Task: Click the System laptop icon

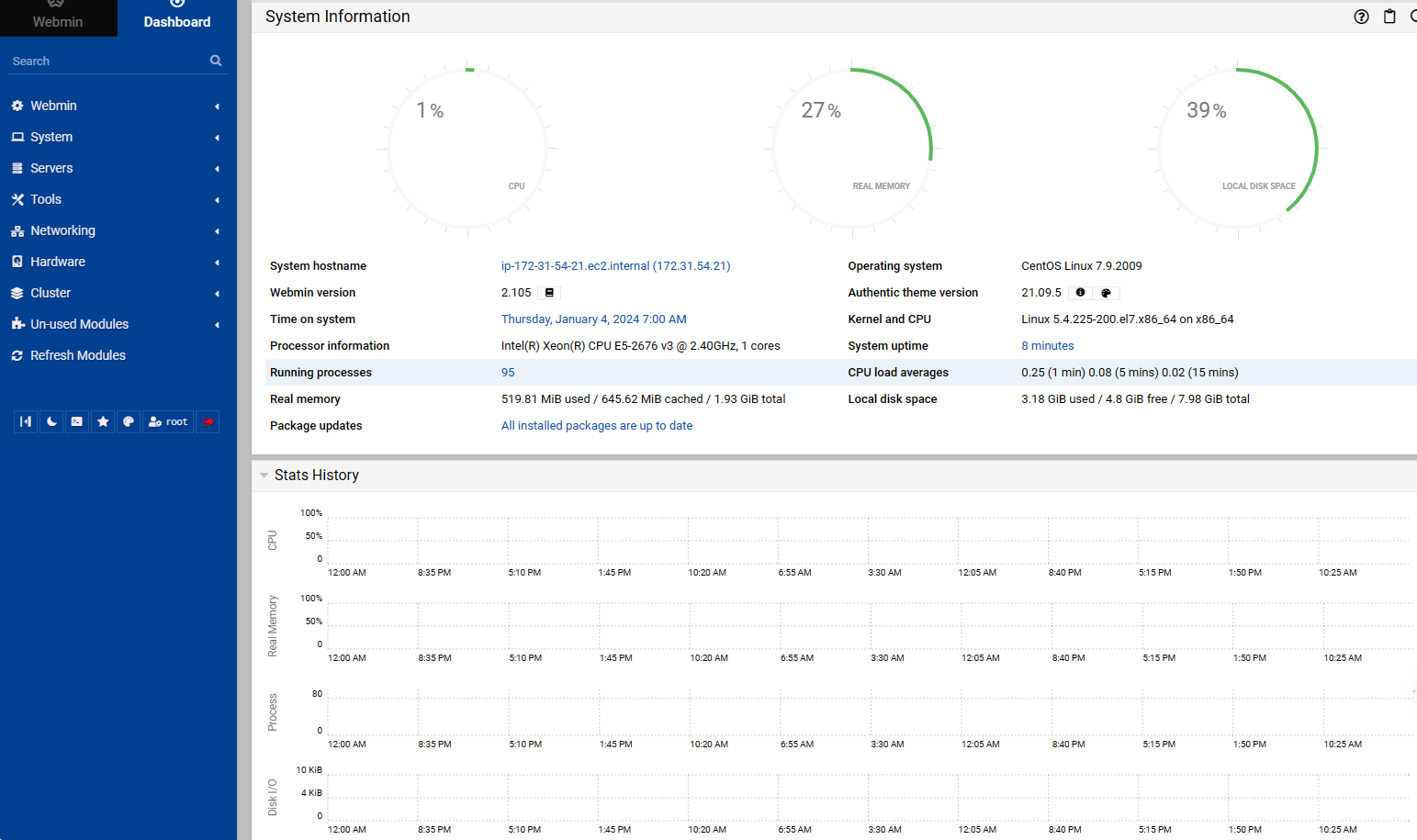Action: tap(17, 137)
